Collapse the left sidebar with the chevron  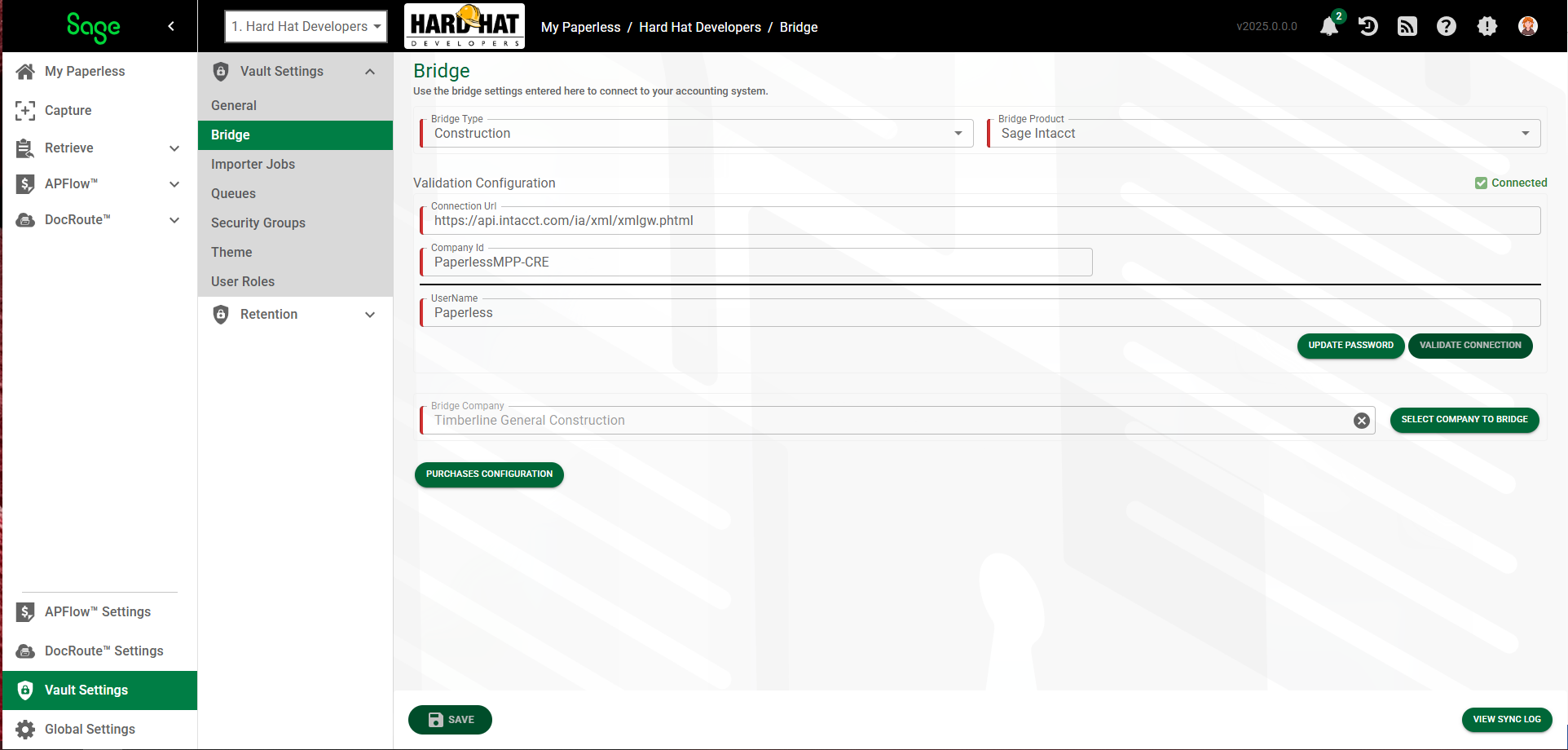coord(171,26)
